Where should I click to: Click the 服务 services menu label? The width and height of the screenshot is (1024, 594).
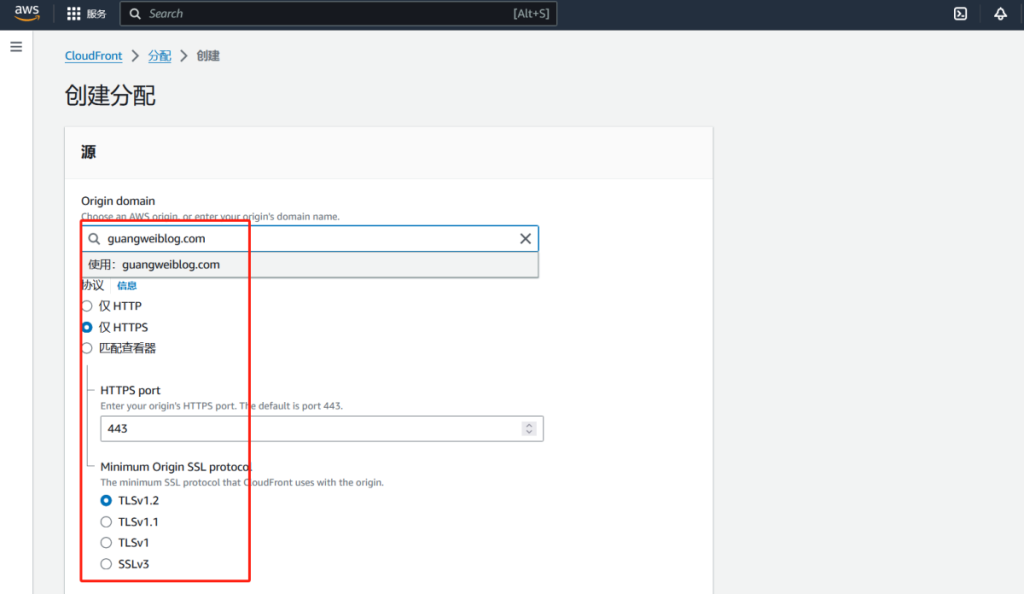(x=96, y=14)
